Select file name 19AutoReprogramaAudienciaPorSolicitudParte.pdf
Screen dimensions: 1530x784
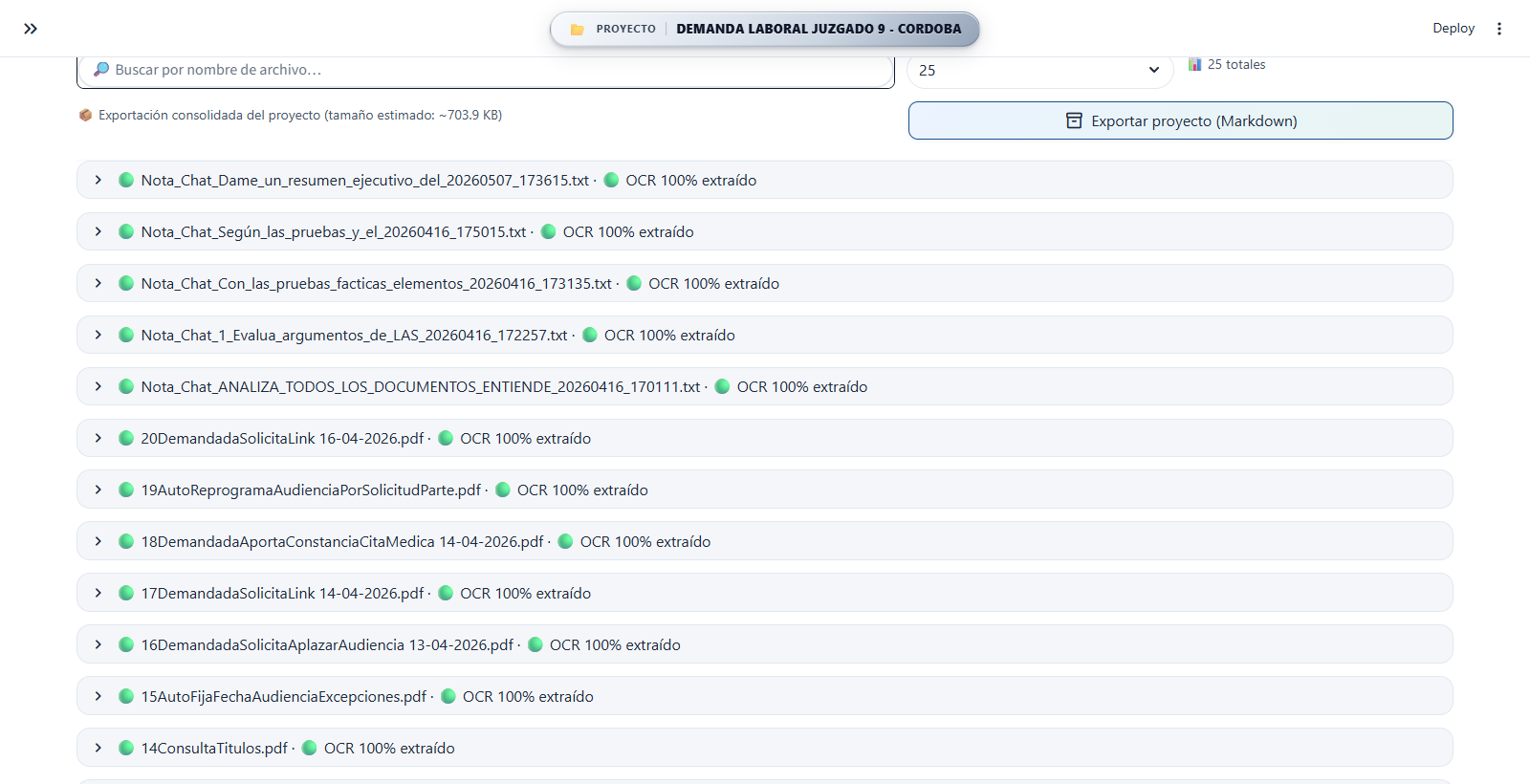tap(311, 490)
